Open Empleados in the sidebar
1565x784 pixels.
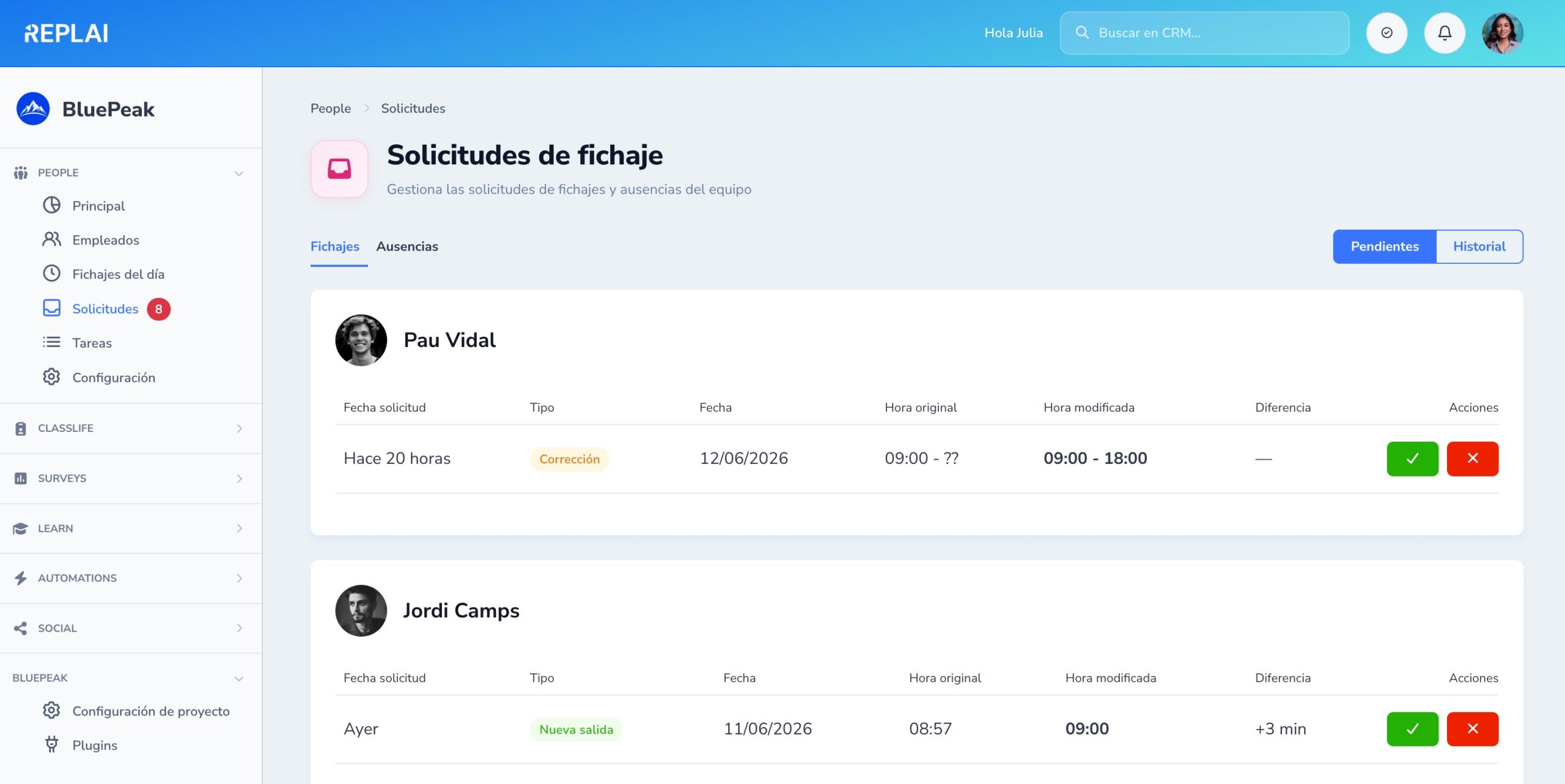tap(106, 240)
